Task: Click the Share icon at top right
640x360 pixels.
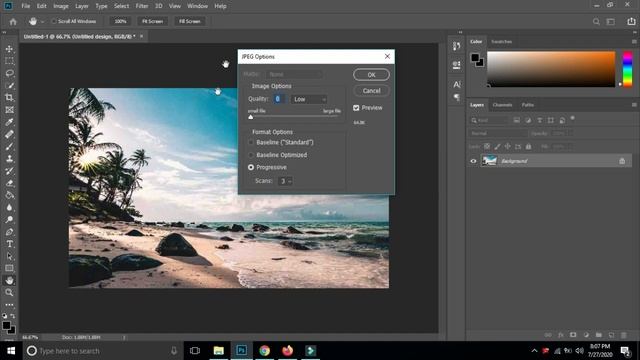Action: (631, 22)
